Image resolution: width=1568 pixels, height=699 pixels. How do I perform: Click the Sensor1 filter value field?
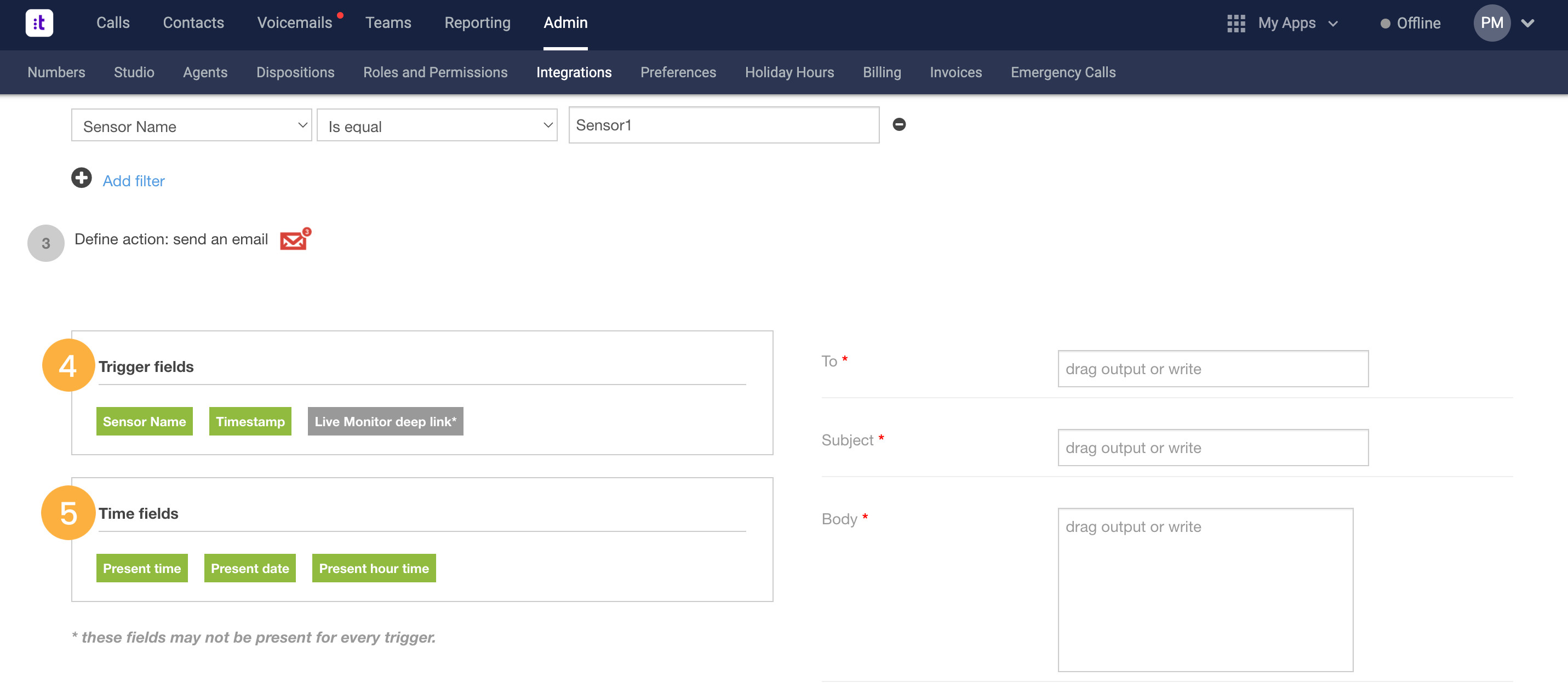pos(724,125)
